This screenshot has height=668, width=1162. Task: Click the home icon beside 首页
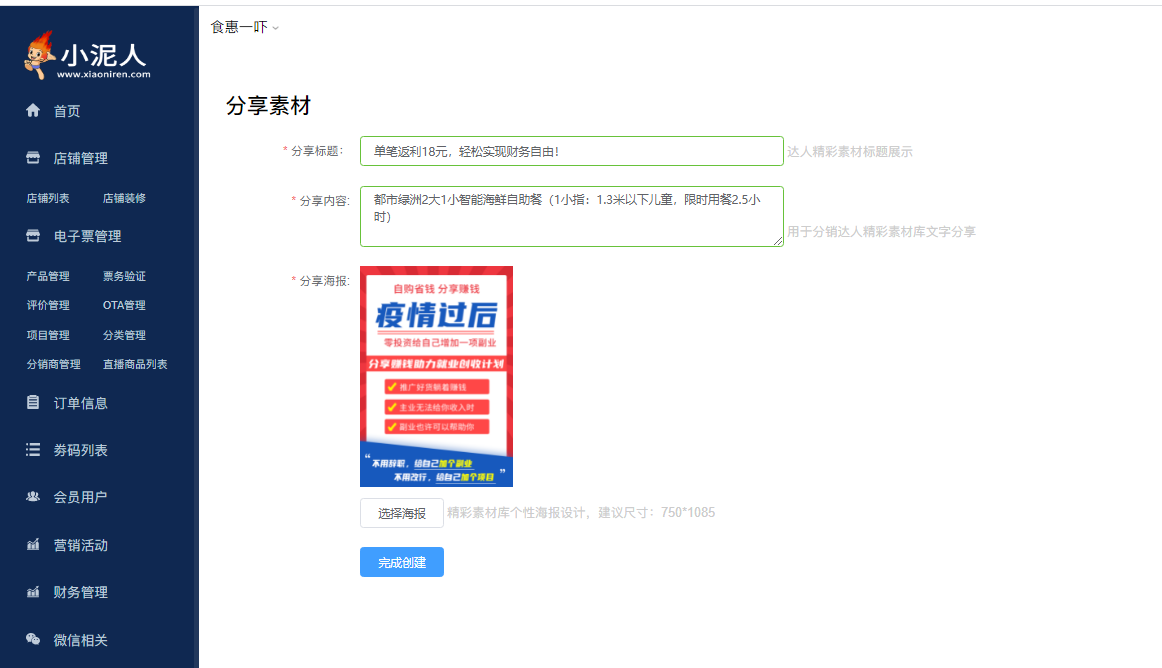33,111
